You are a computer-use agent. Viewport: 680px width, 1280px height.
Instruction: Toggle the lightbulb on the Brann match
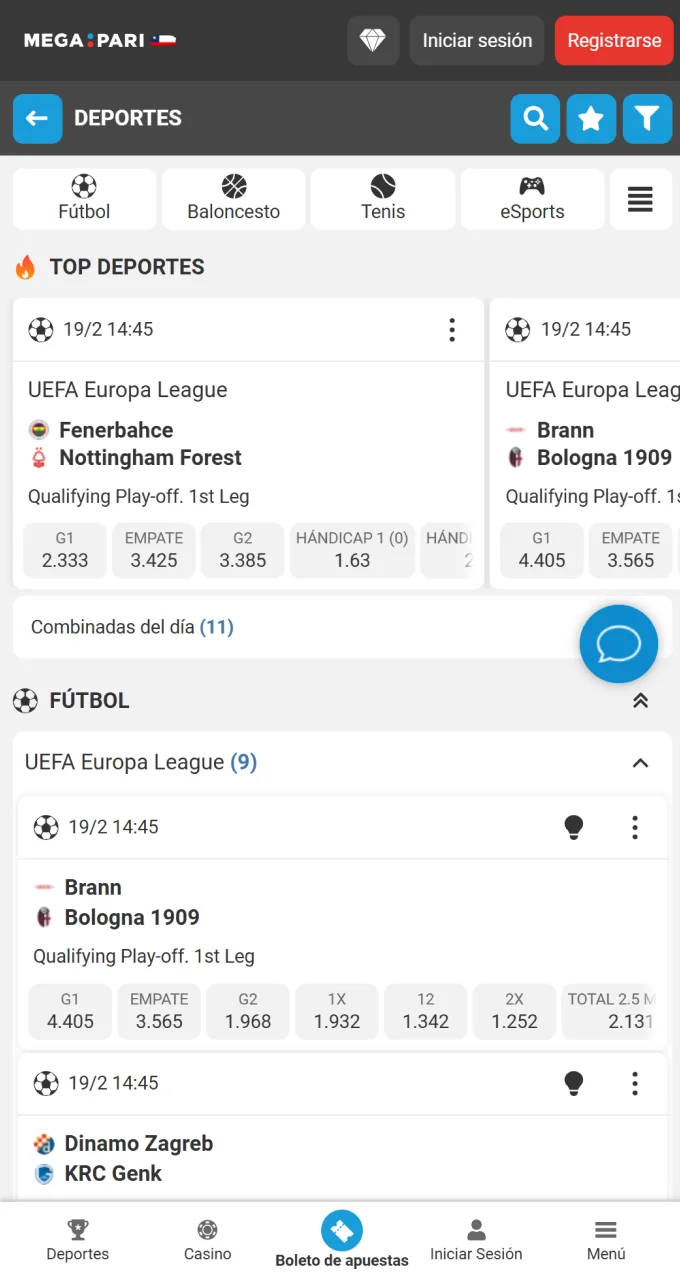point(574,827)
